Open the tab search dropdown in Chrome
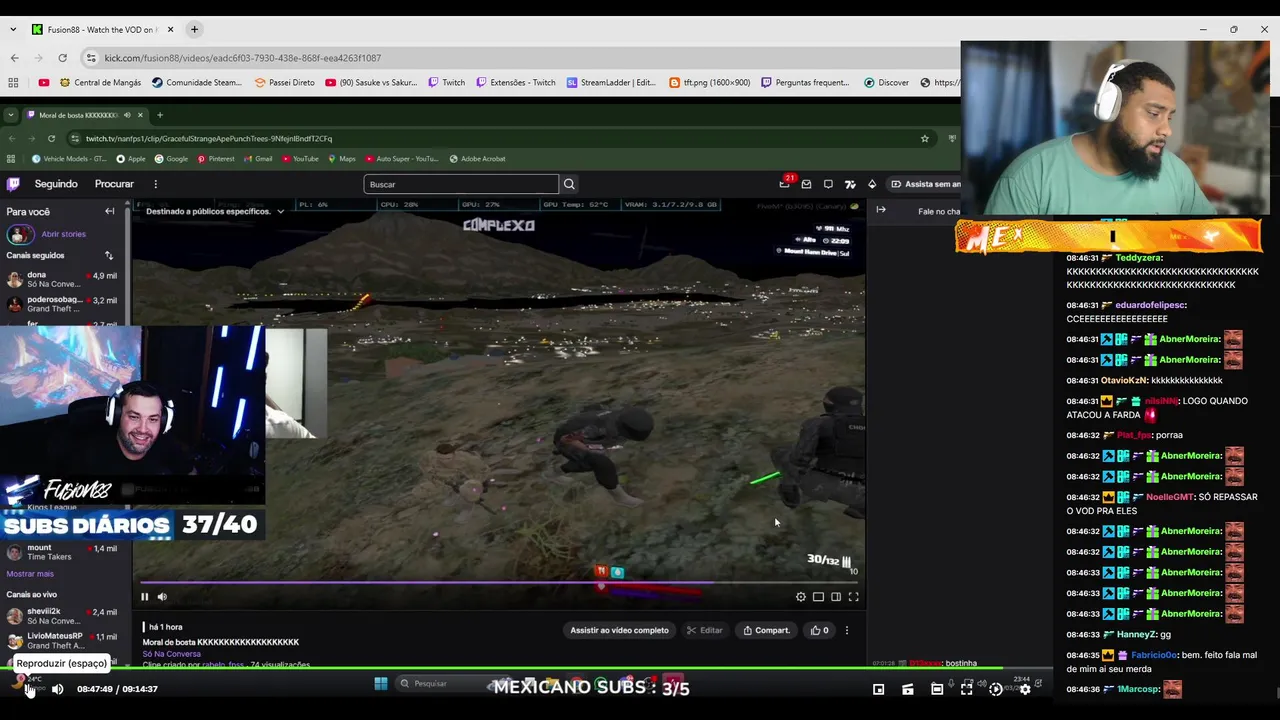This screenshot has width=1280, height=720. 11,30
